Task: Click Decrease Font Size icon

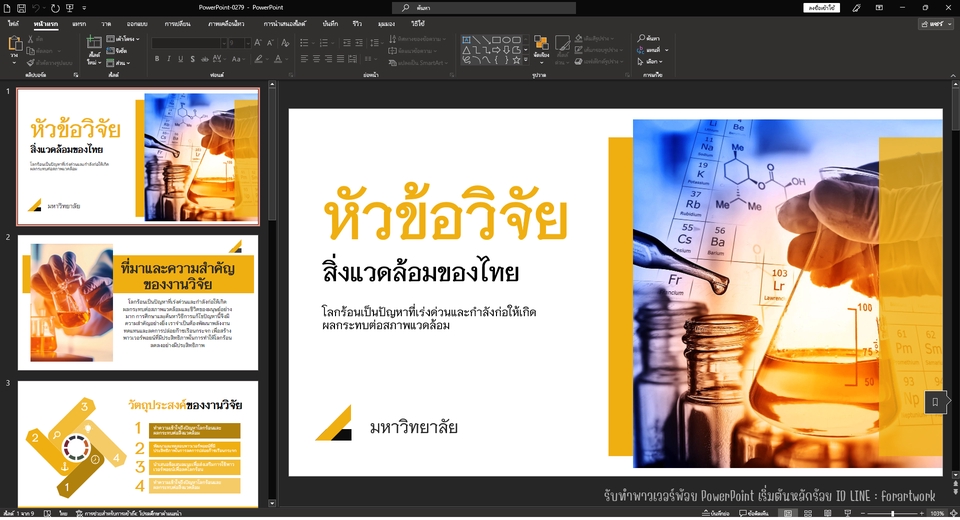Action: pyautogui.click(x=270, y=43)
